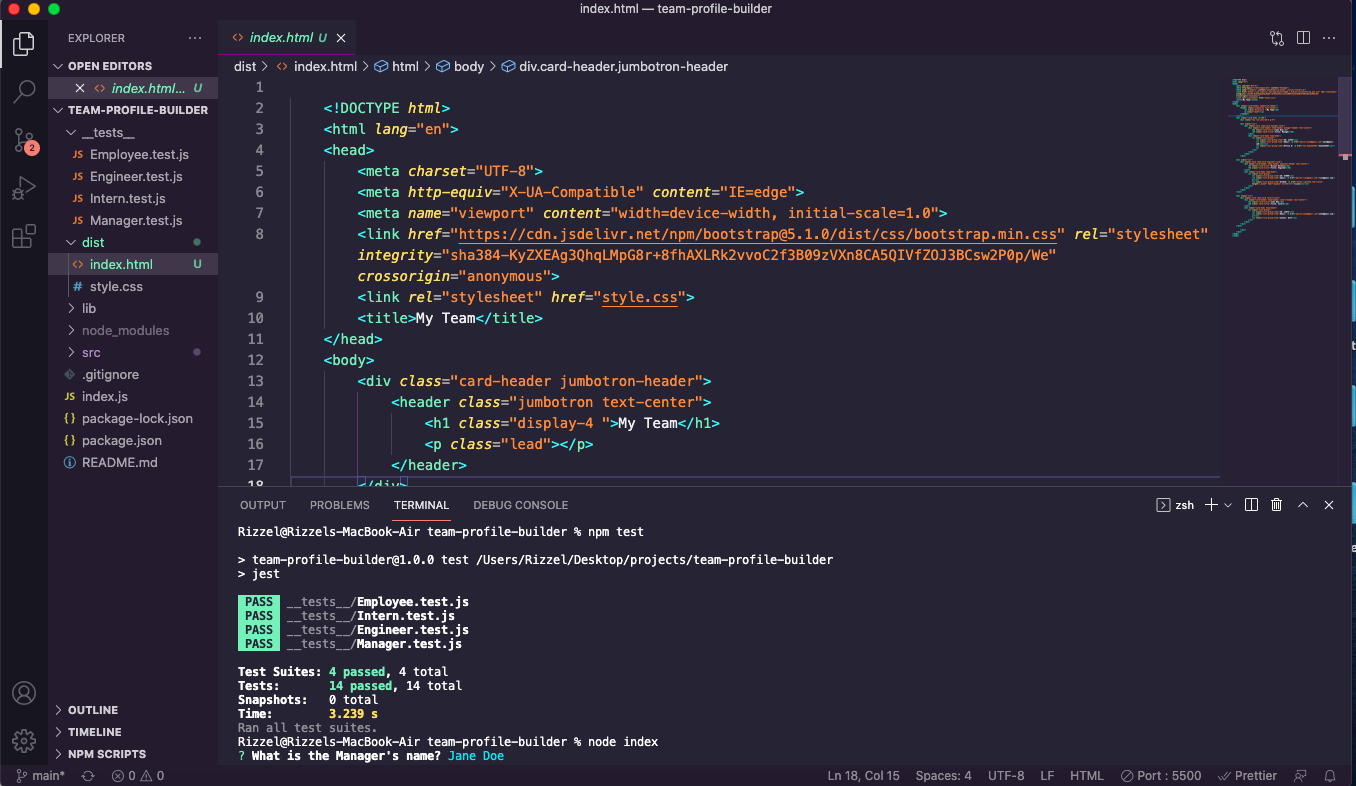The width and height of the screenshot is (1356, 786).
Task: Open the Search view in the activity bar
Action: coord(23,90)
